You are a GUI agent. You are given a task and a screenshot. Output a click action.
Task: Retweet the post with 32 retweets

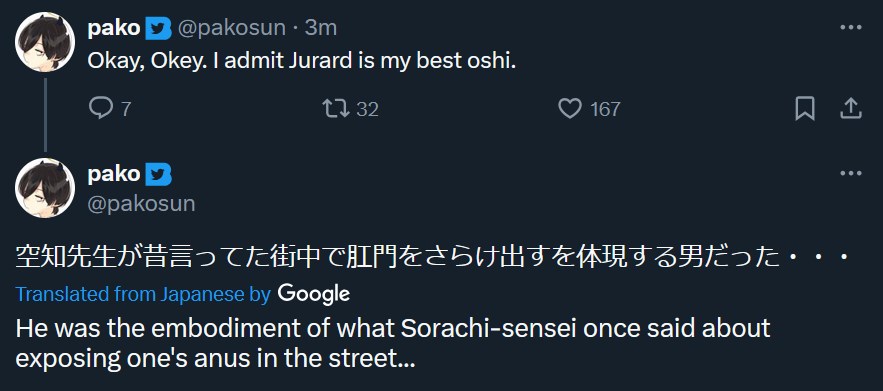pos(336,108)
